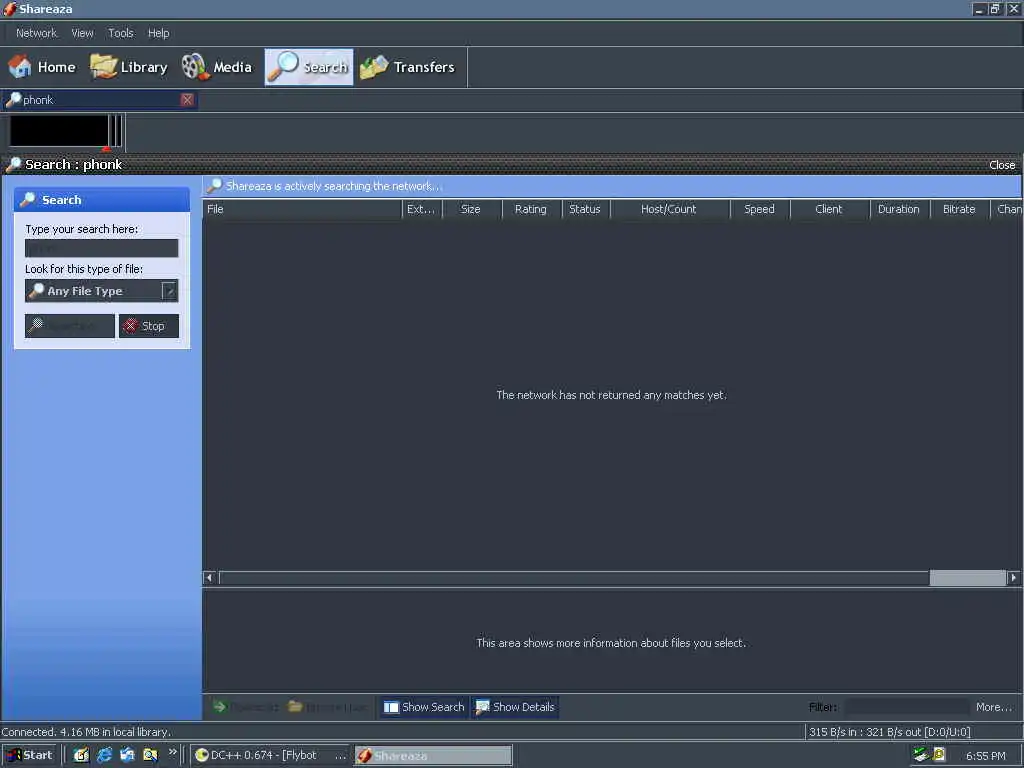Viewport: 1024px width, 768px height.
Task: Click the magnifier icon in the searching status banner
Action: (x=214, y=186)
